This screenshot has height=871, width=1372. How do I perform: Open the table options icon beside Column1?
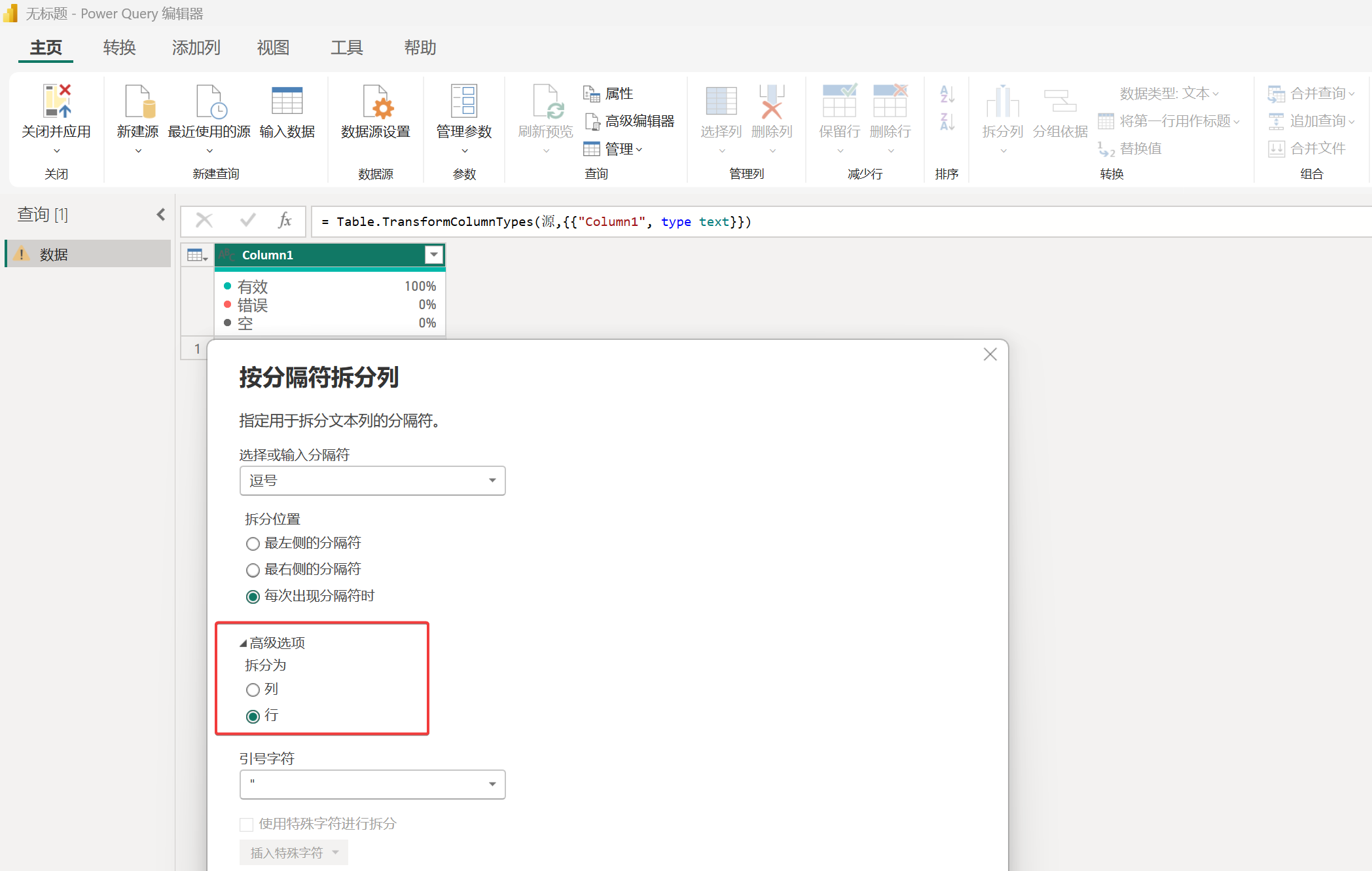pyautogui.click(x=196, y=255)
